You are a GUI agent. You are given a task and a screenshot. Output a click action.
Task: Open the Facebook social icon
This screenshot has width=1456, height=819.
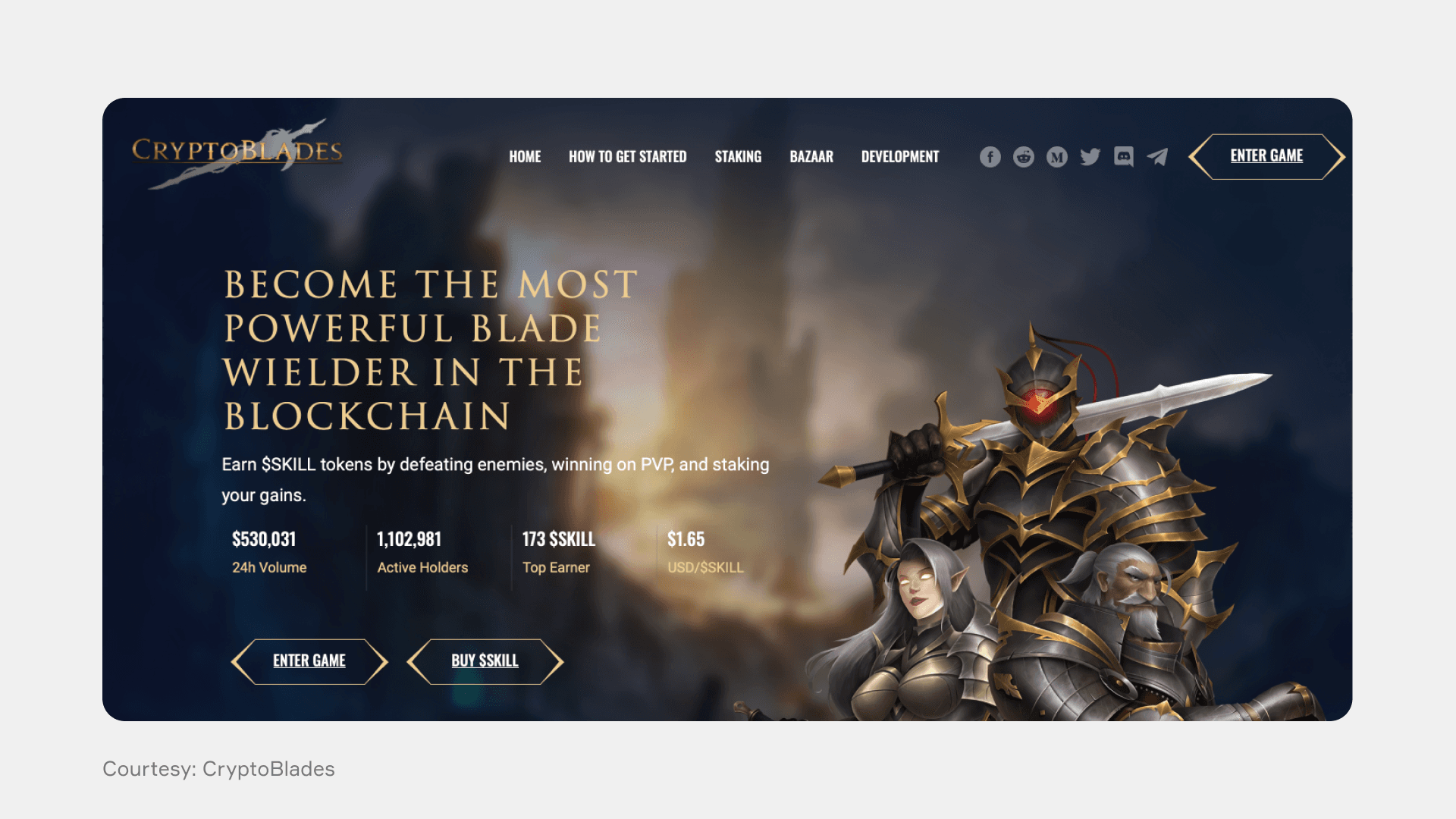coord(990,157)
